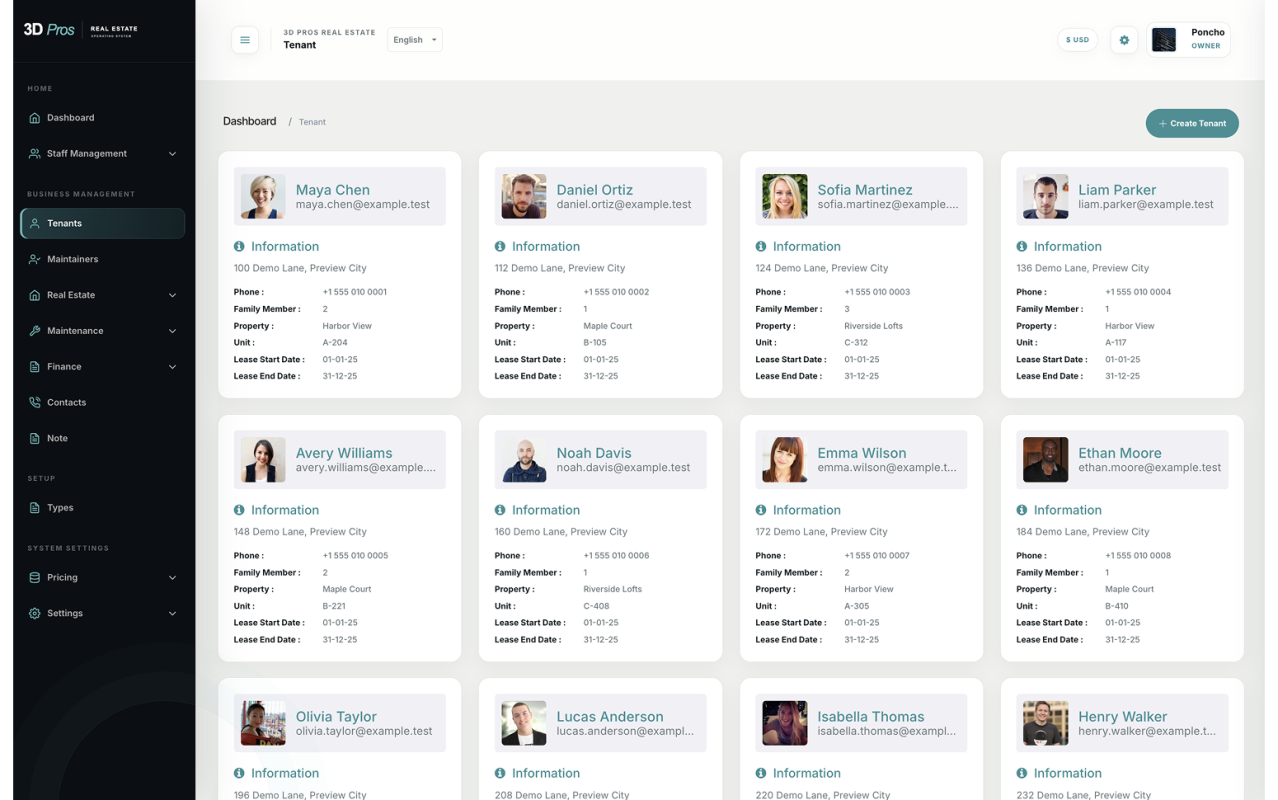The width and height of the screenshot is (1278, 800).
Task: Click the Create Tenant button
Action: click(x=1192, y=123)
